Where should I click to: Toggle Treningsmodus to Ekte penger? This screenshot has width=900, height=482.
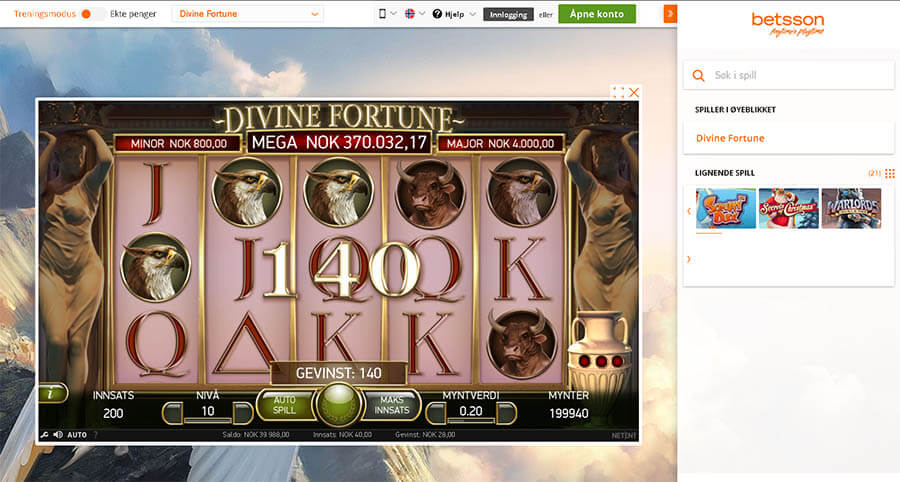(92, 14)
